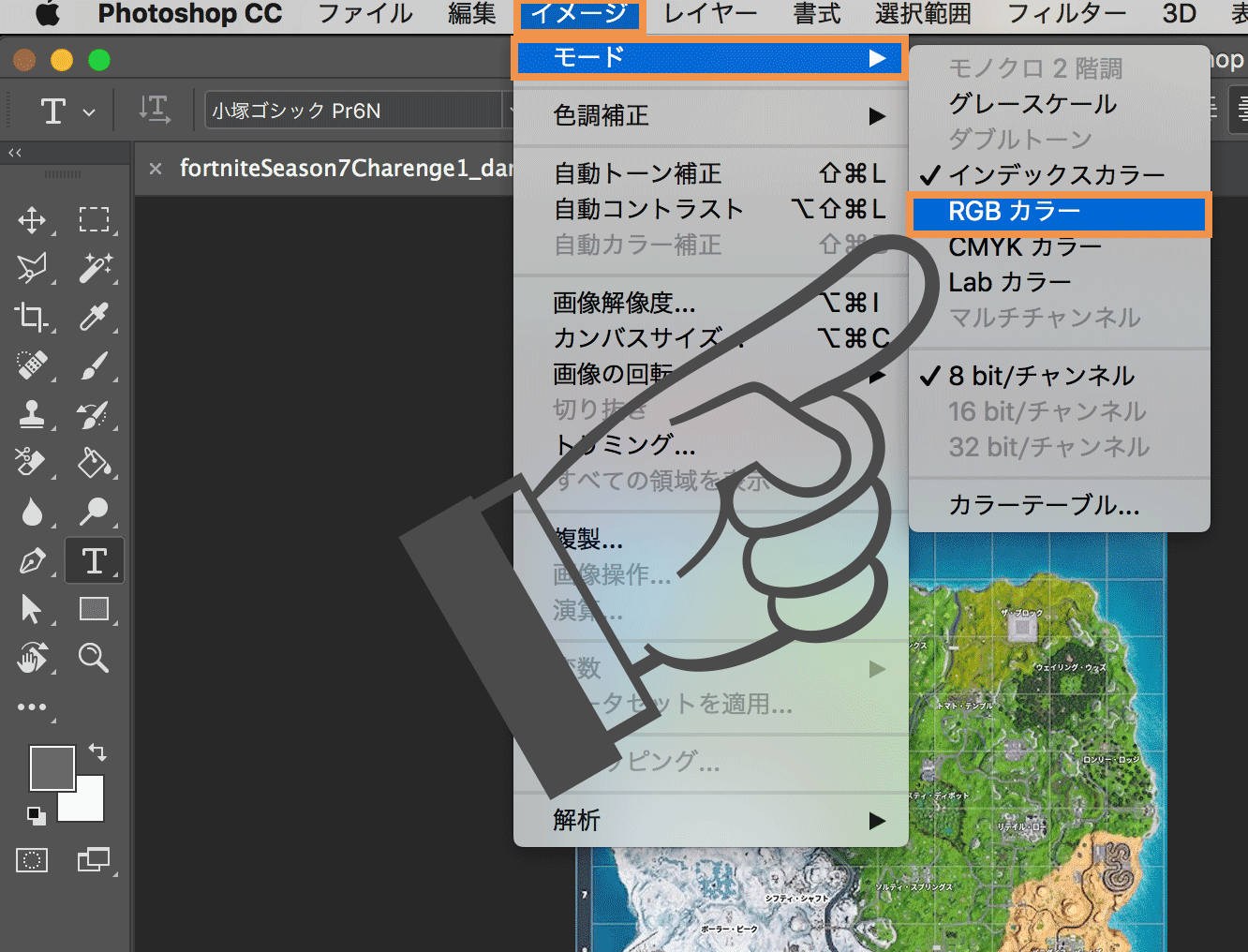The image size is (1248, 952).
Task: Select the Rectangular Marquee tool
Action: pos(94,220)
